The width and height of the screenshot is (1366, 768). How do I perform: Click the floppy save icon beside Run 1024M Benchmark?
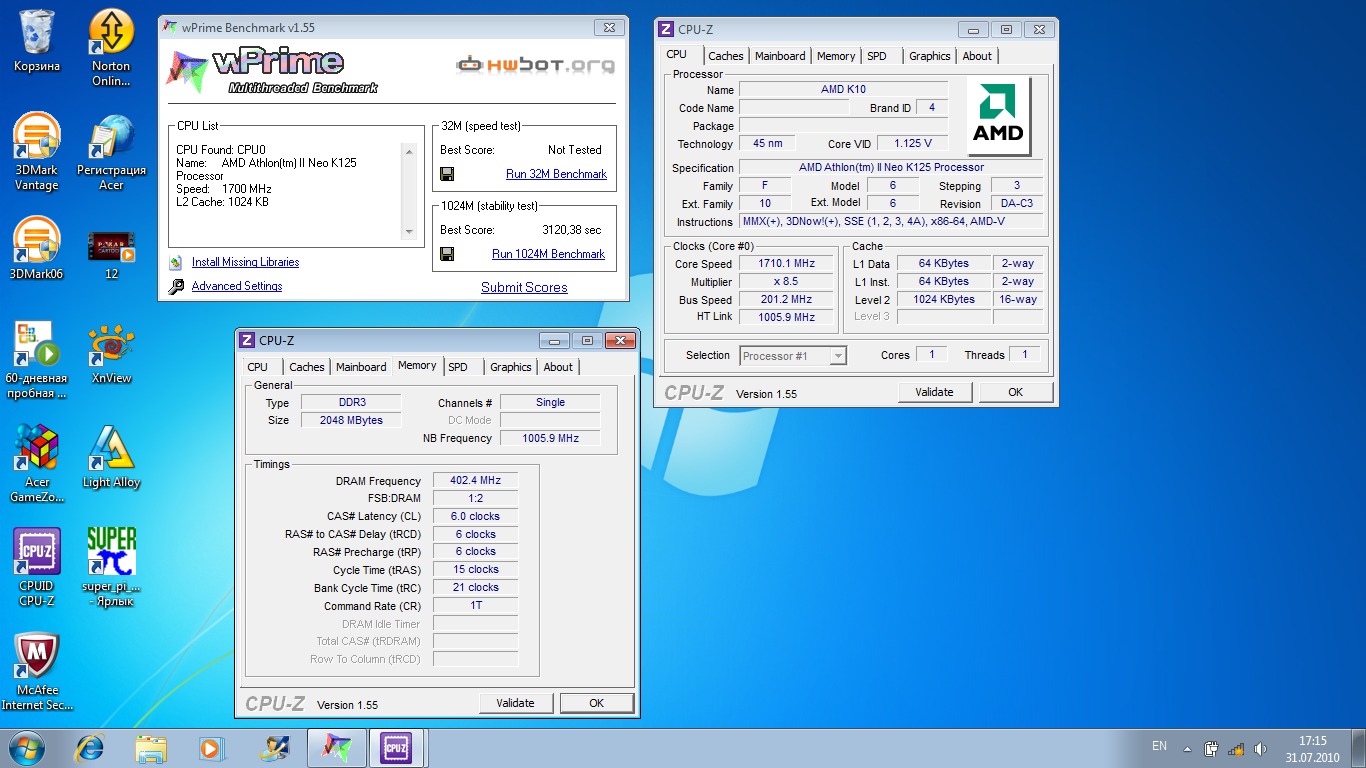point(447,254)
